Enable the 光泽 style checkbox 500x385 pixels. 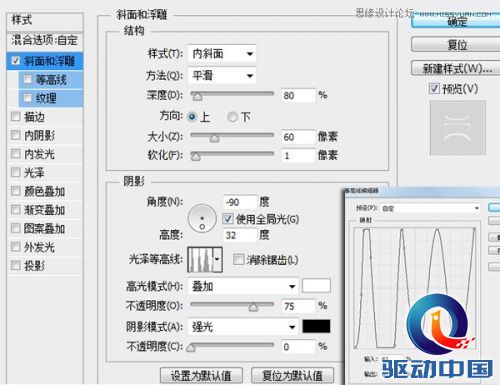click(x=15, y=172)
